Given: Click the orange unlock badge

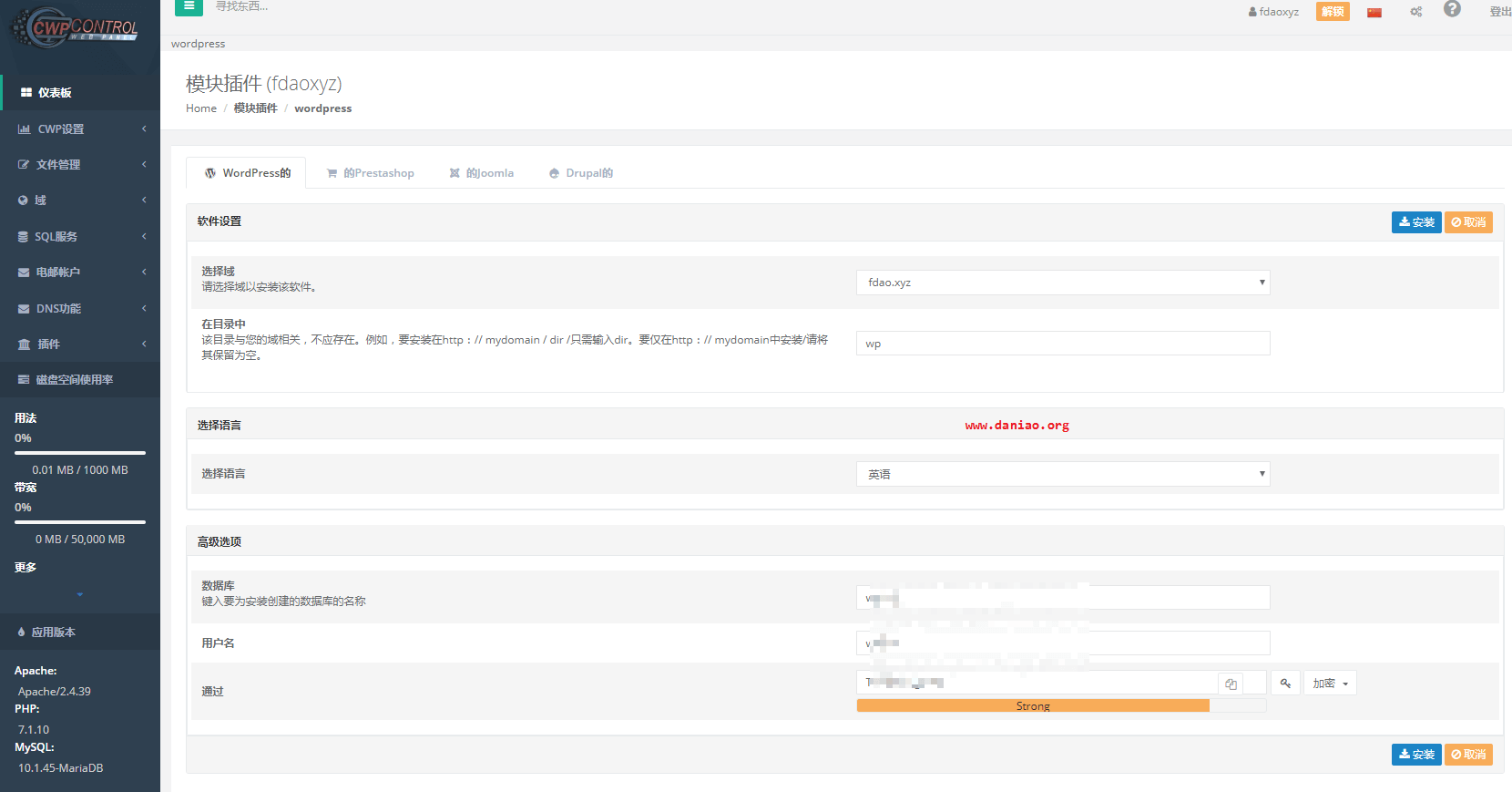Looking at the screenshot, I should tap(1333, 12).
